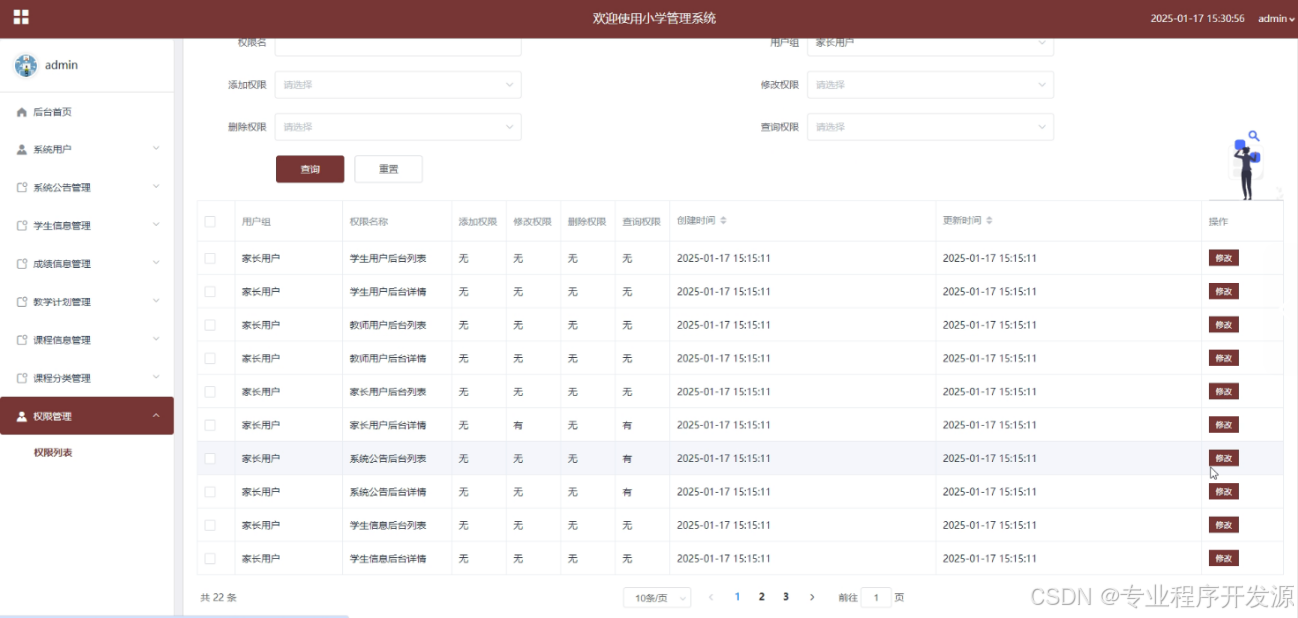Click the 操作 column header
Image resolution: width=1298 pixels, height=618 pixels.
click(x=1218, y=221)
